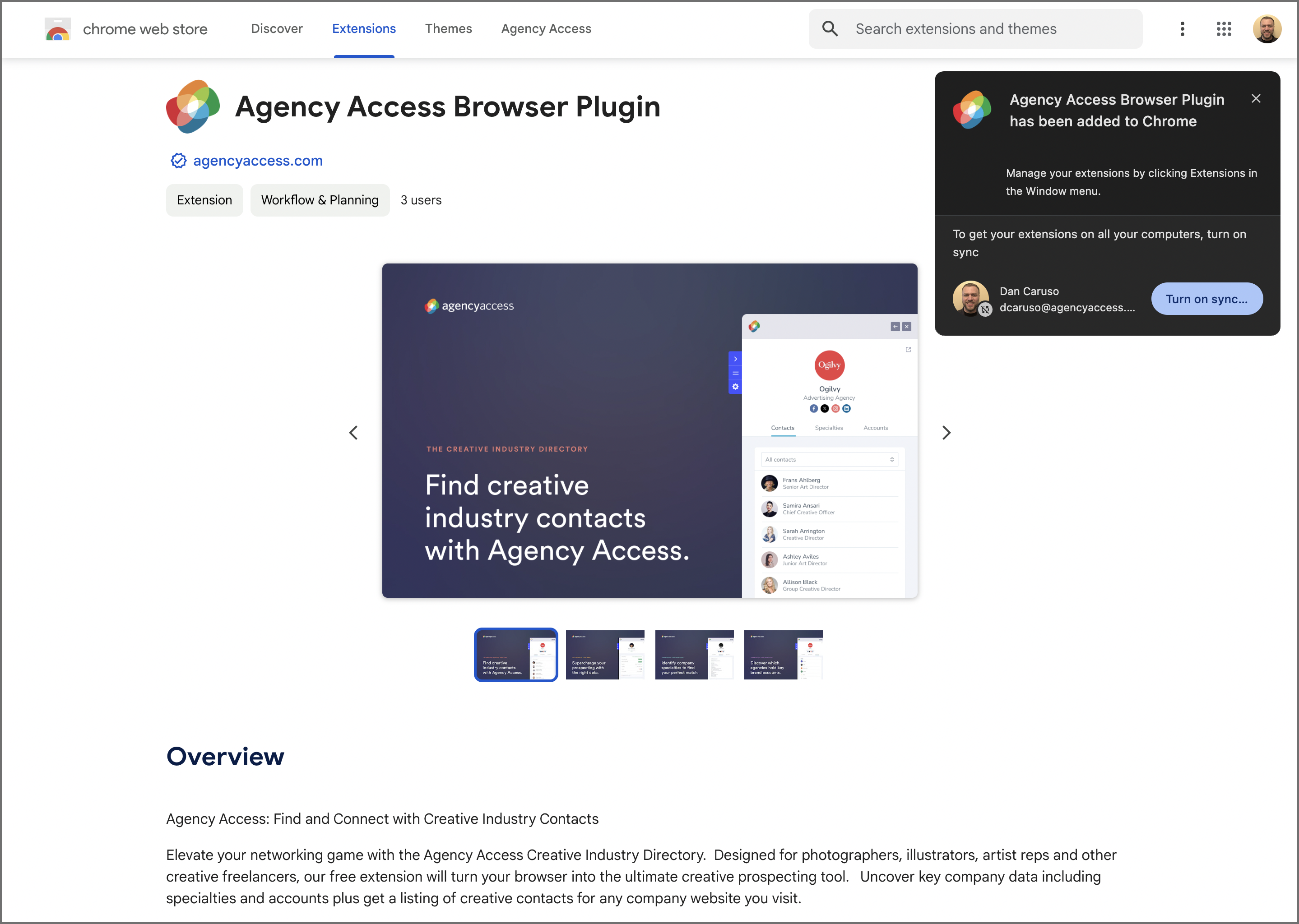Show the previous screenshot in the carousel
Screen dimensions: 1299x924
(x=353, y=433)
